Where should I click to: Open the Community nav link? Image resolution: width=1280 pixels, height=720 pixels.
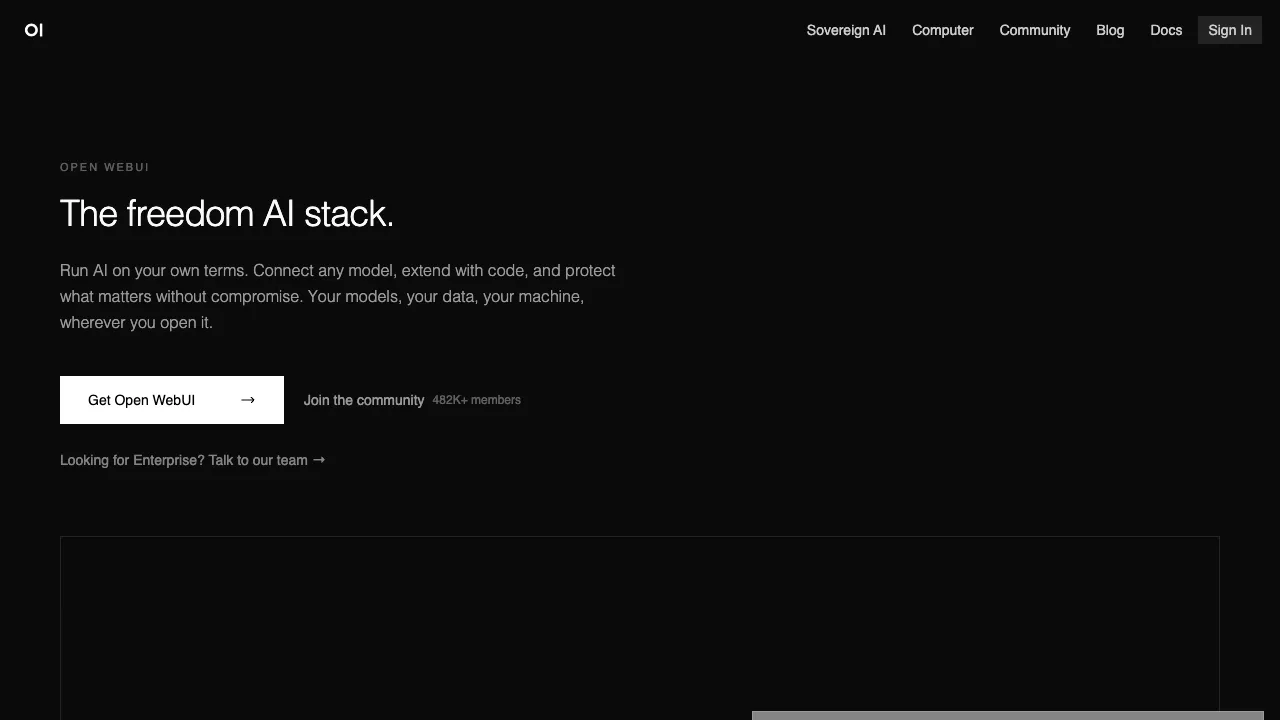pos(1035,30)
